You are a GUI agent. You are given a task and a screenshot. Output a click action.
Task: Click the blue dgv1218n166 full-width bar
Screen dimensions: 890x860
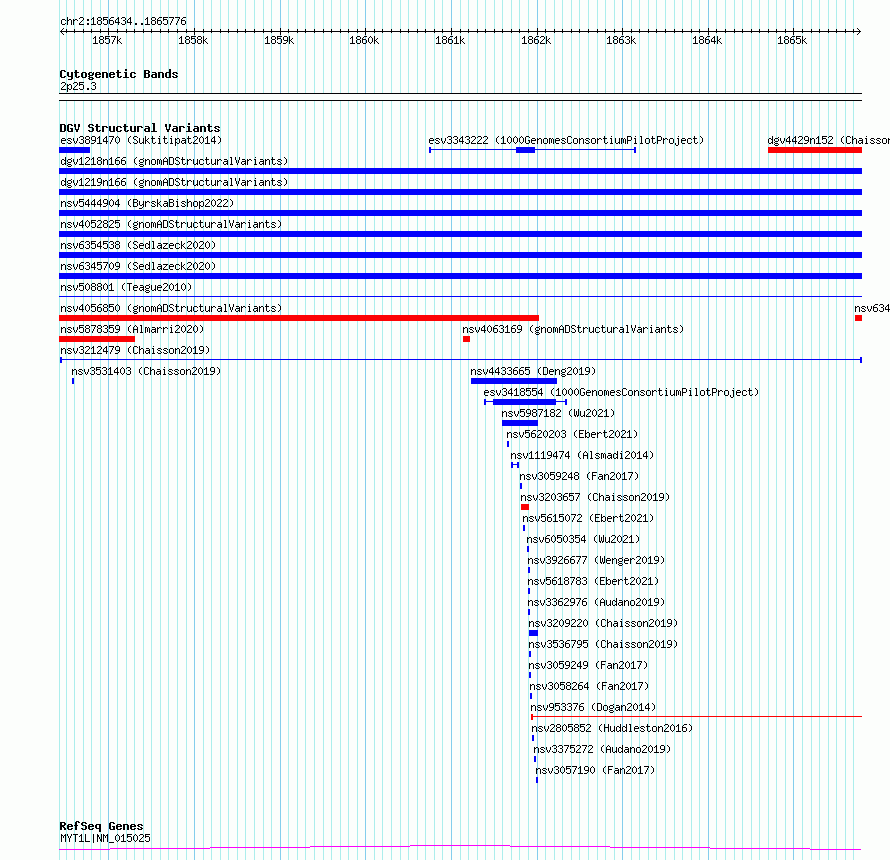coord(460,171)
